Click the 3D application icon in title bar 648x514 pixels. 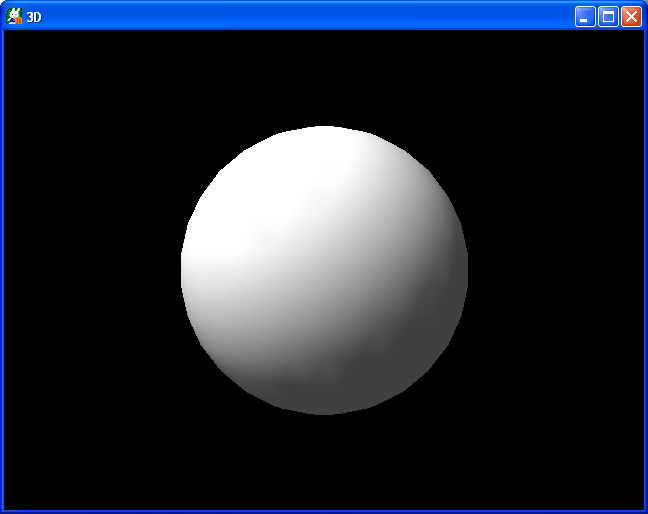pos(14,16)
